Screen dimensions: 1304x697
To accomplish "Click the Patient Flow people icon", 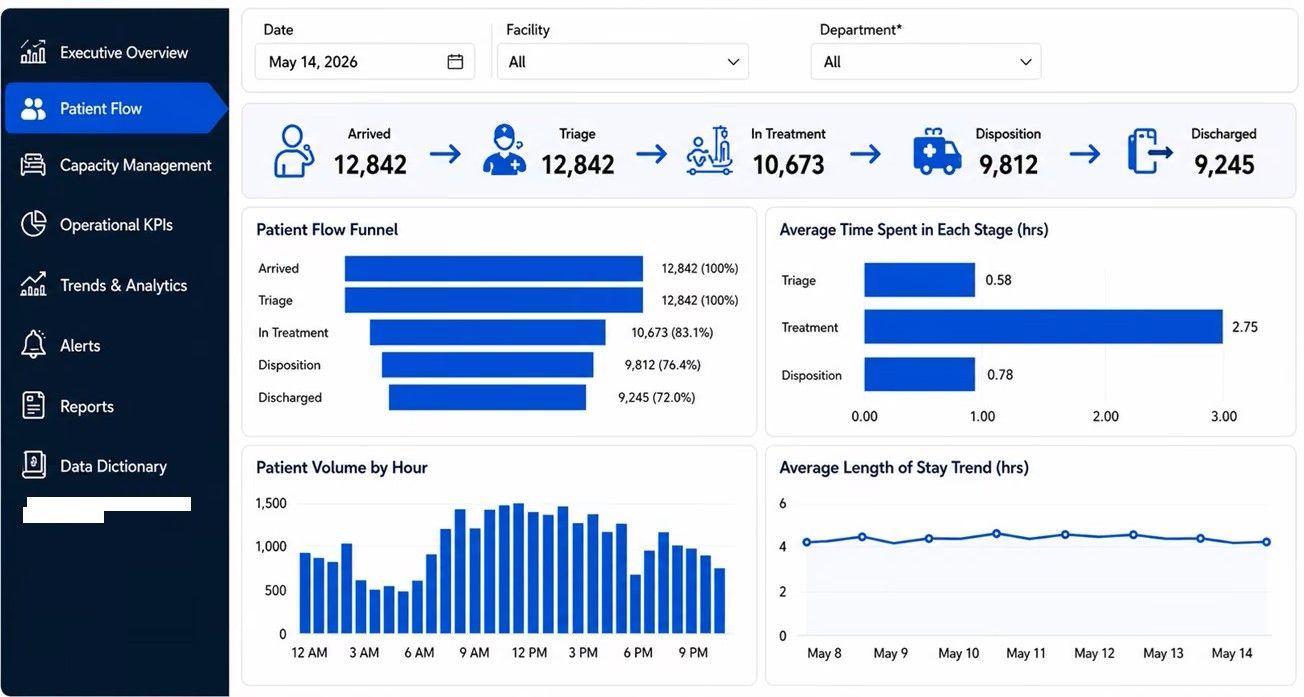I will click(x=33, y=109).
